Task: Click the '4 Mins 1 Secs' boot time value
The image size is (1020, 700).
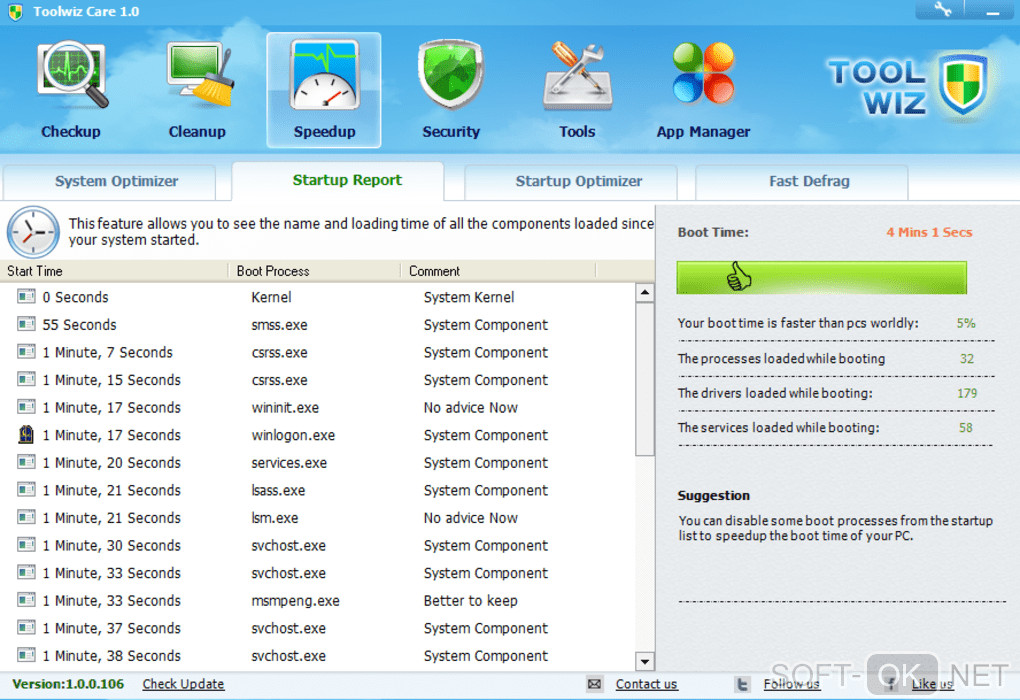Action: pos(929,232)
